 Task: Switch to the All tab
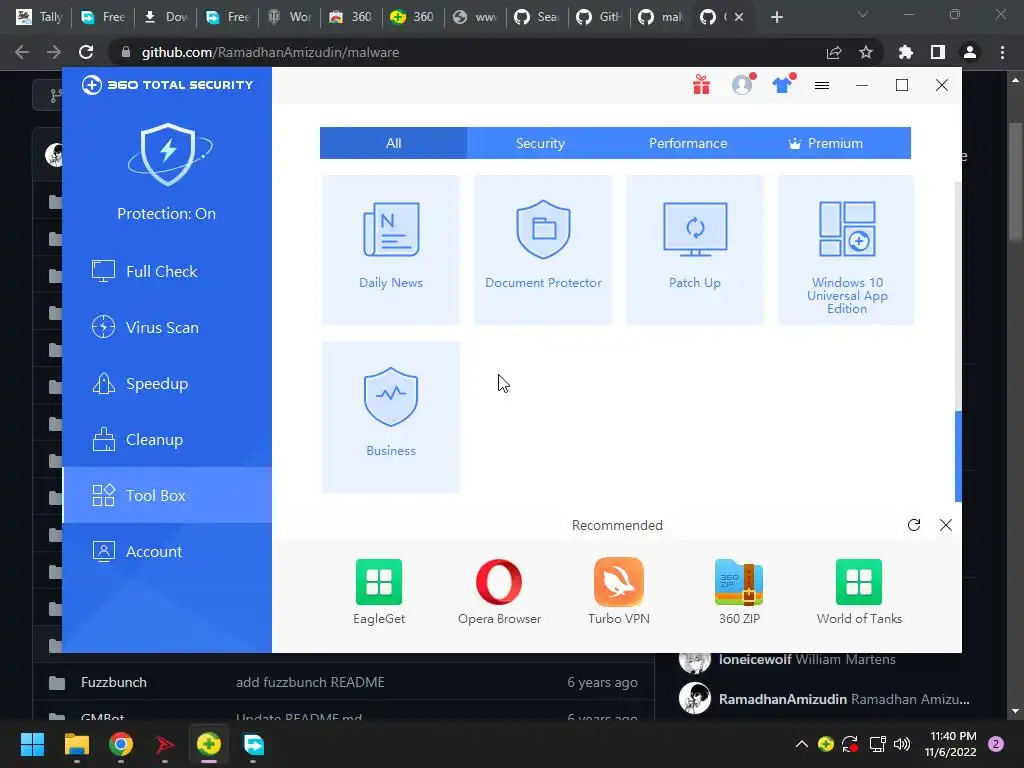tap(393, 143)
